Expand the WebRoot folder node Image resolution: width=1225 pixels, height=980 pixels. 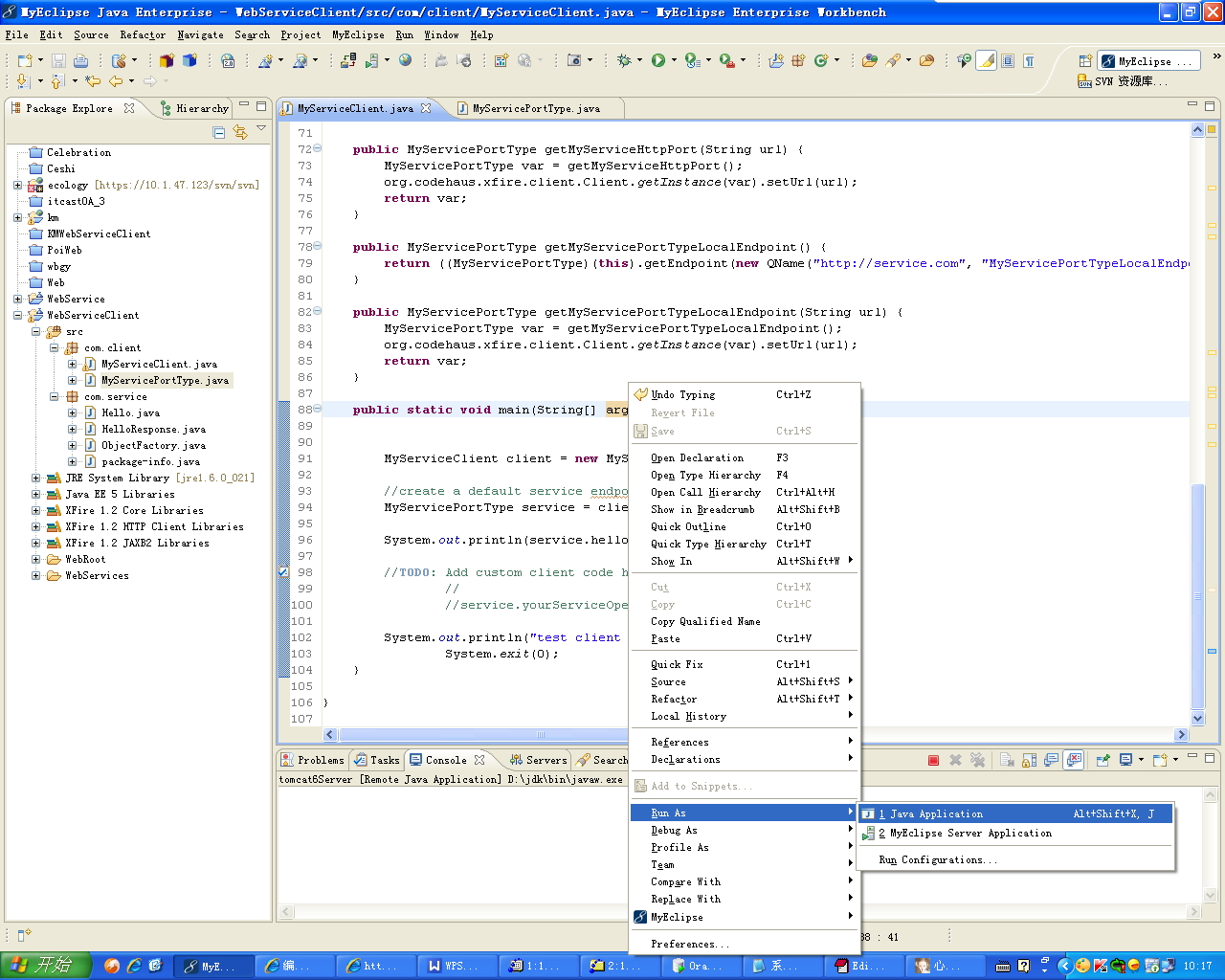click(x=36, y=559)
